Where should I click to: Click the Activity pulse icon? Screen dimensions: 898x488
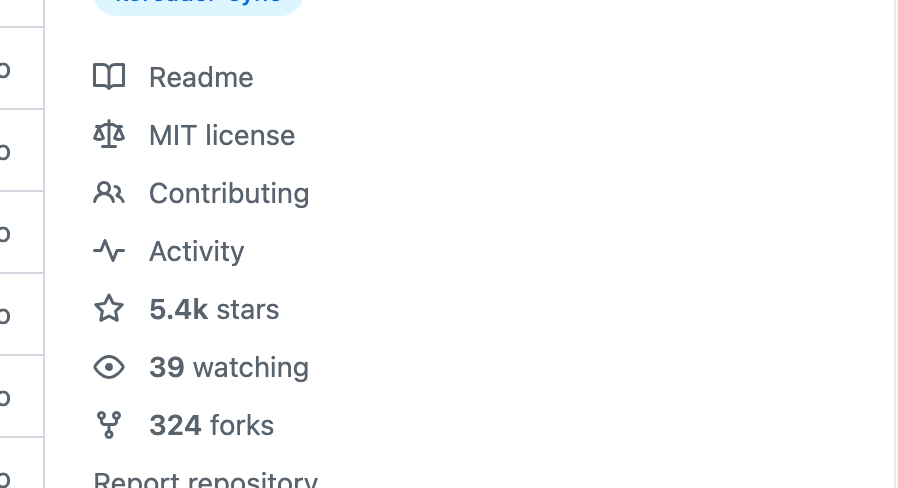[x=109, y=251]
